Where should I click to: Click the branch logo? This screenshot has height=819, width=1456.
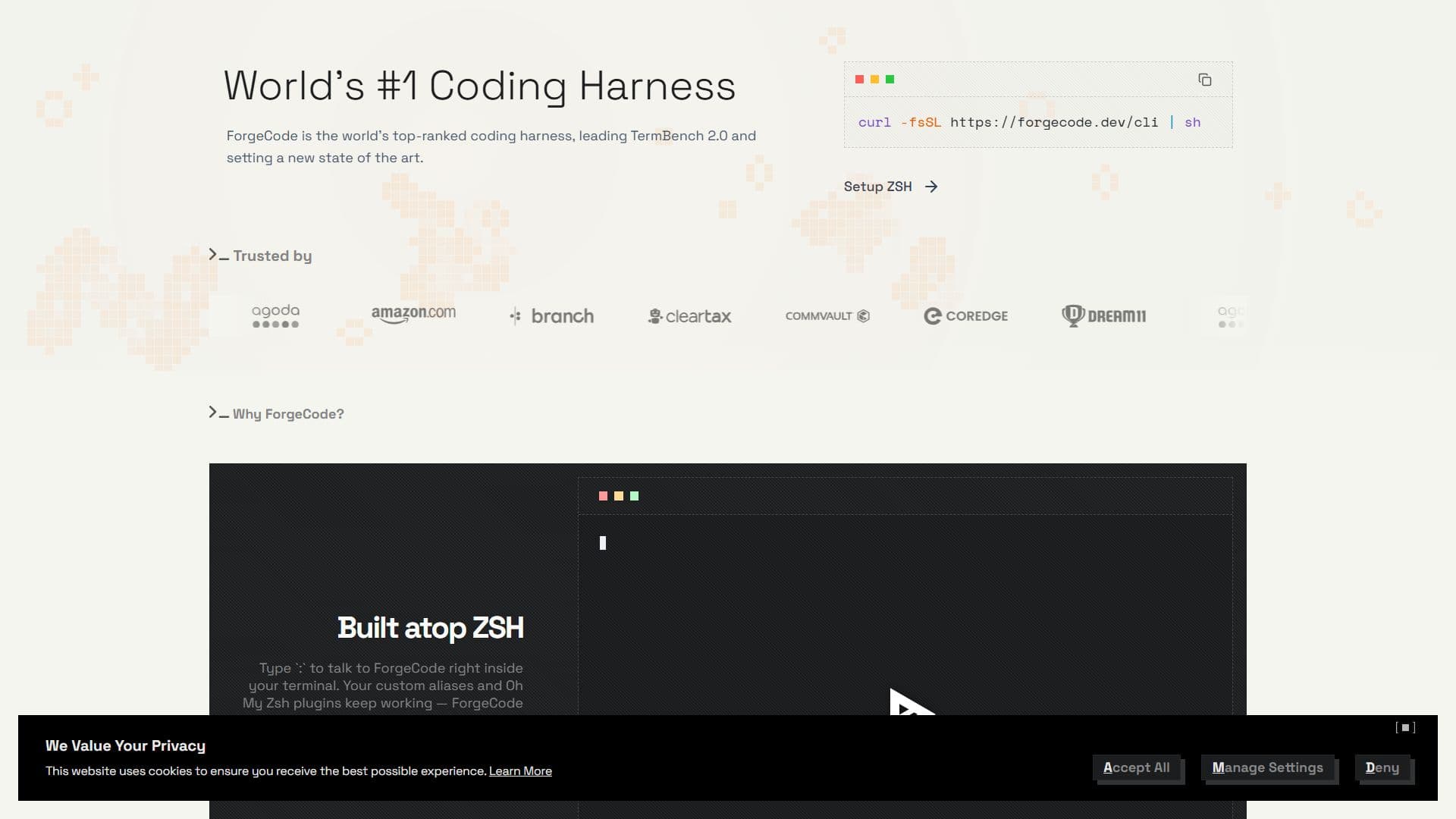click(551, 316)
